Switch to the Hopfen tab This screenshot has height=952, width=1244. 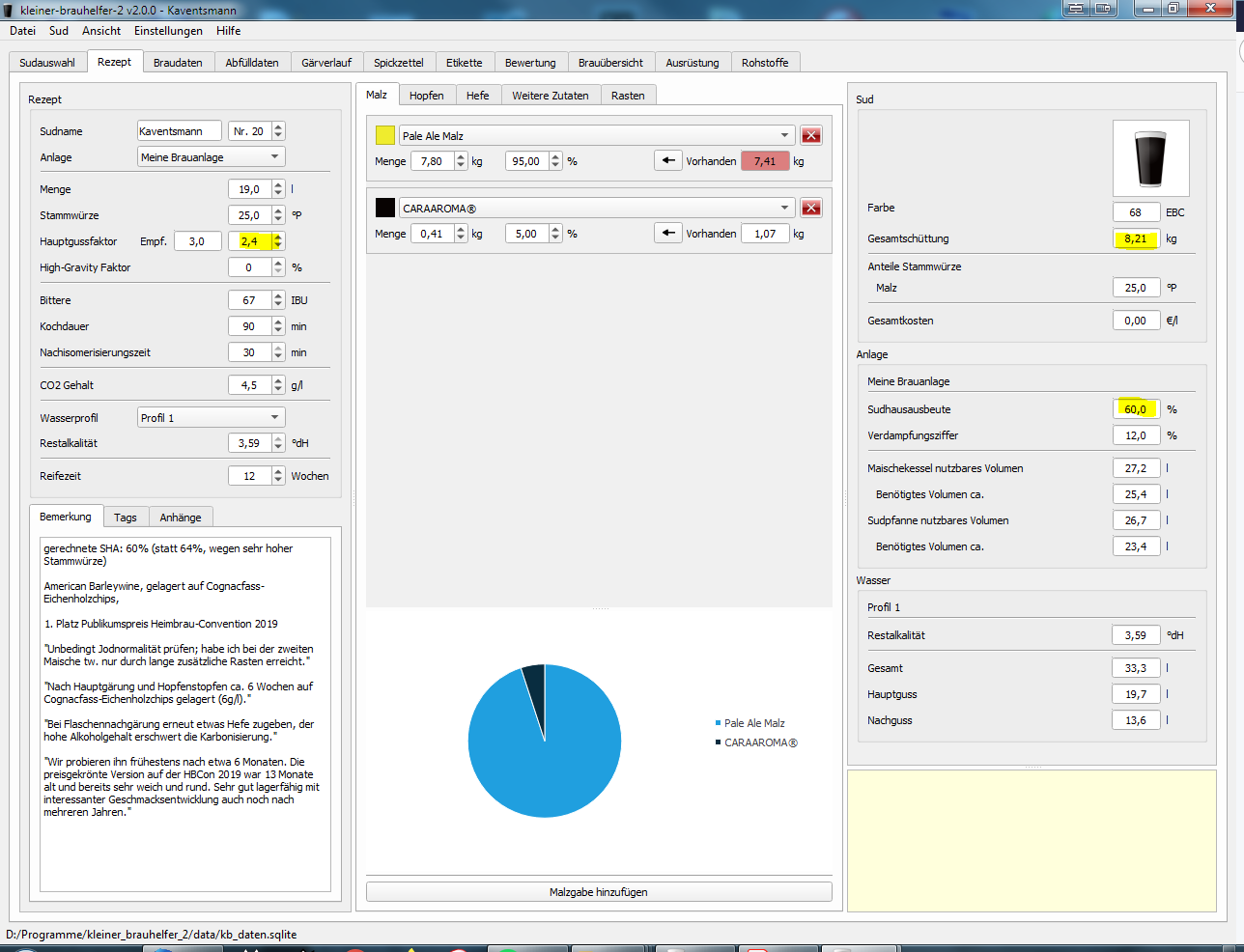click(x=426, y=96)
